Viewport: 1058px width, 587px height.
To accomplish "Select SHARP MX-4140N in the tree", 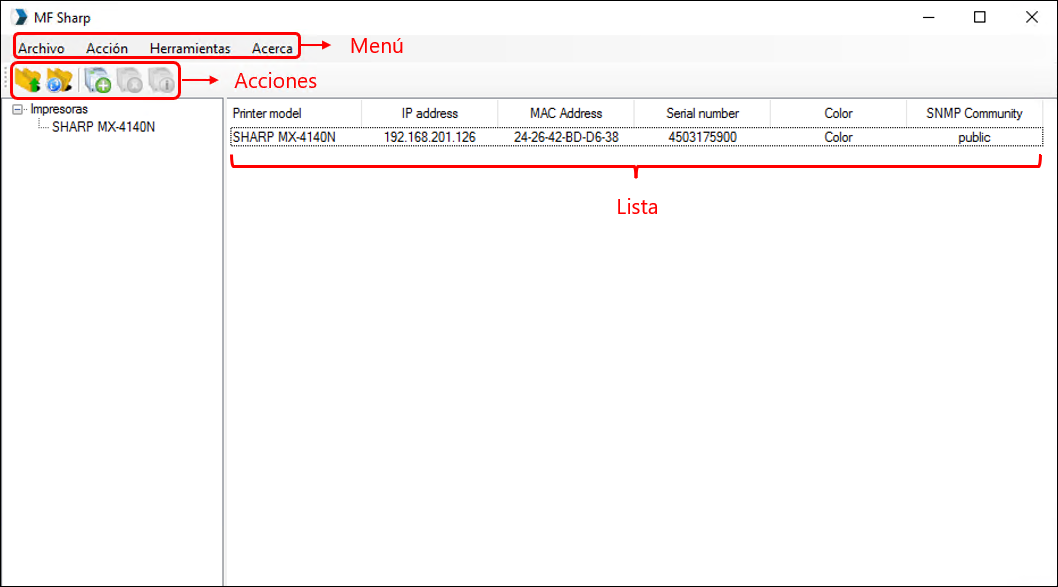I will pyautogui.click(x=103, y=127).
